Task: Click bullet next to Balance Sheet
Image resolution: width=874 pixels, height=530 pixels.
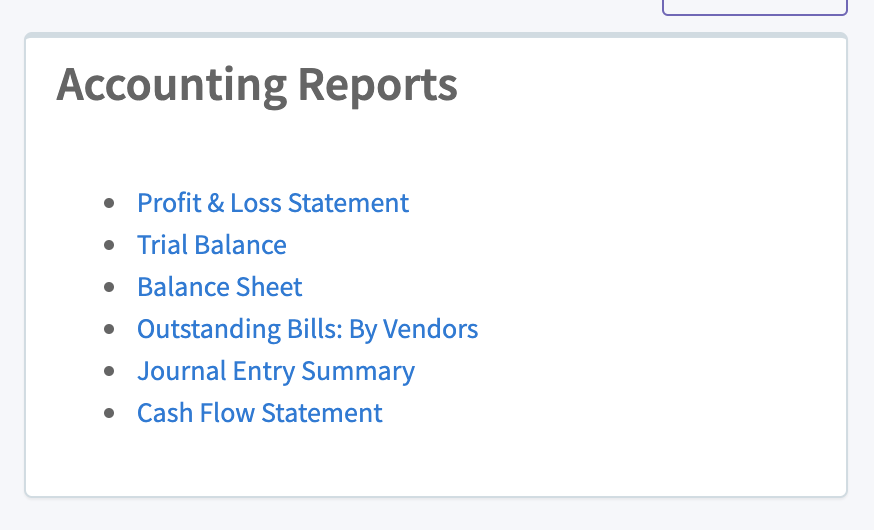Action: [x=109, y=287]
